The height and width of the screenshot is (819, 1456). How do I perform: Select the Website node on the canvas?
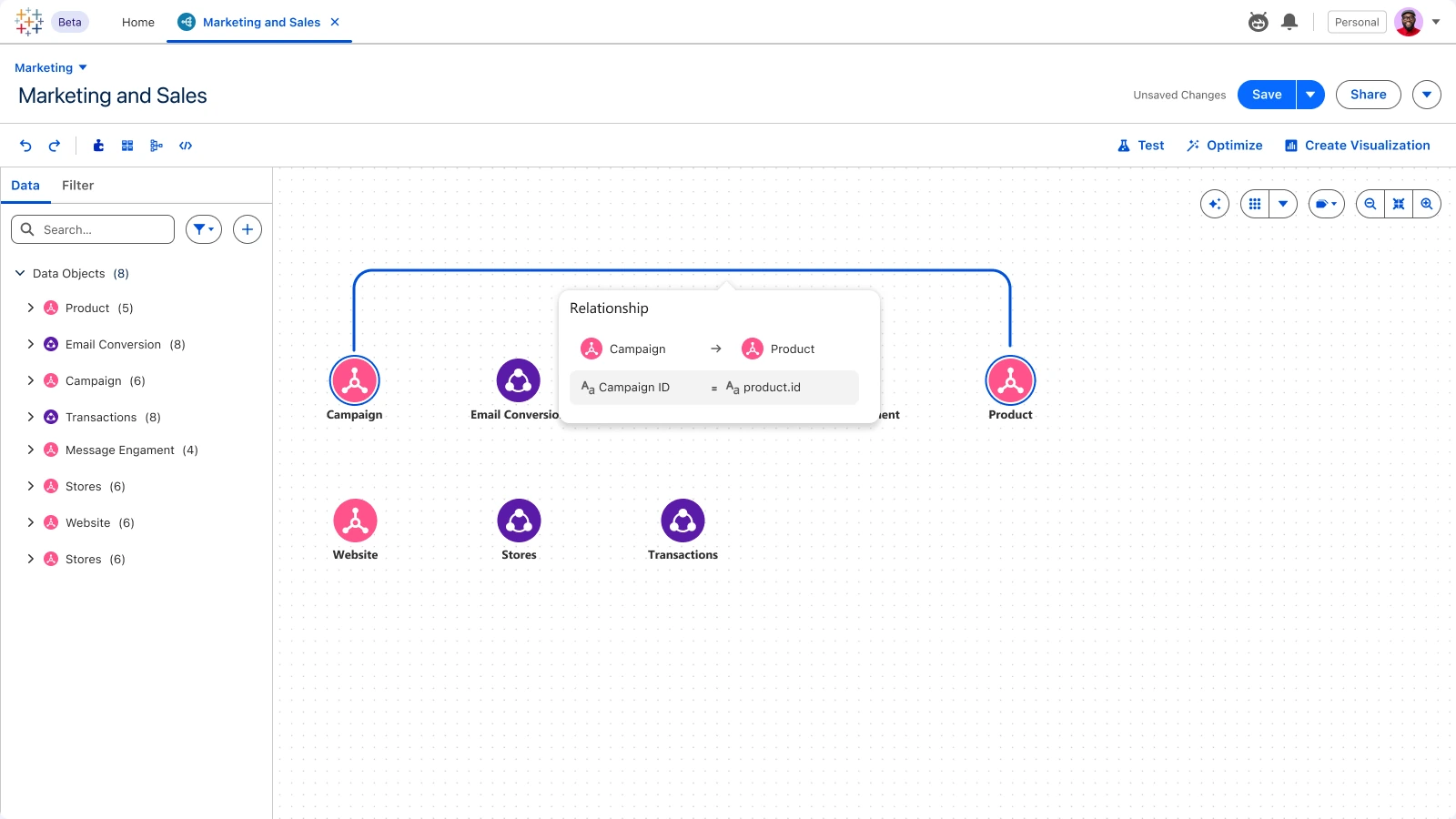356,521
